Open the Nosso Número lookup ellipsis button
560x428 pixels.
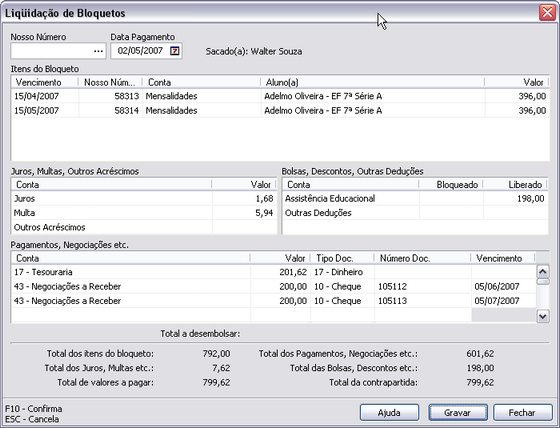(98, 51)
